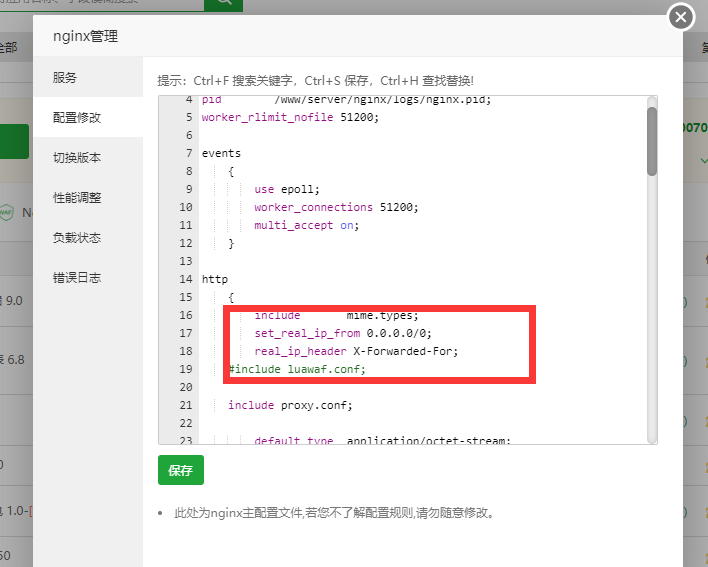Click the editor scrollbar up arrow
Screen dimensions: 708x567
651,101
